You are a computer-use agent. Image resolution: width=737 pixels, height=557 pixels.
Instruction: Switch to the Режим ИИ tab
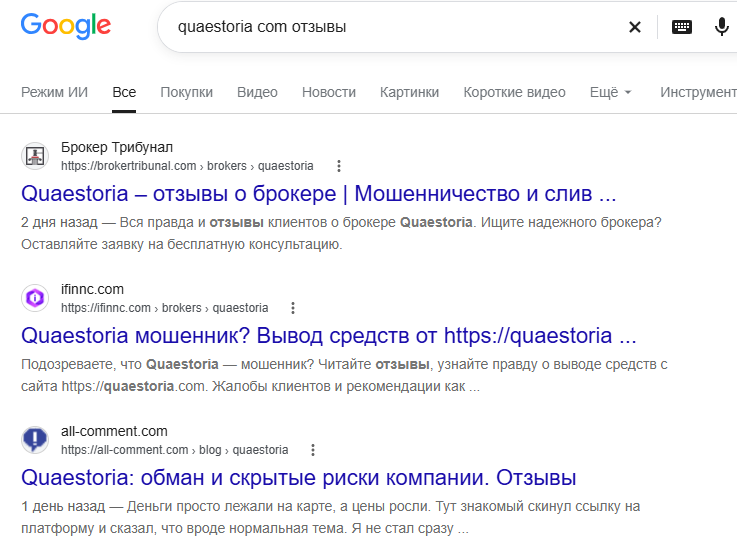(x=55, y=92)
